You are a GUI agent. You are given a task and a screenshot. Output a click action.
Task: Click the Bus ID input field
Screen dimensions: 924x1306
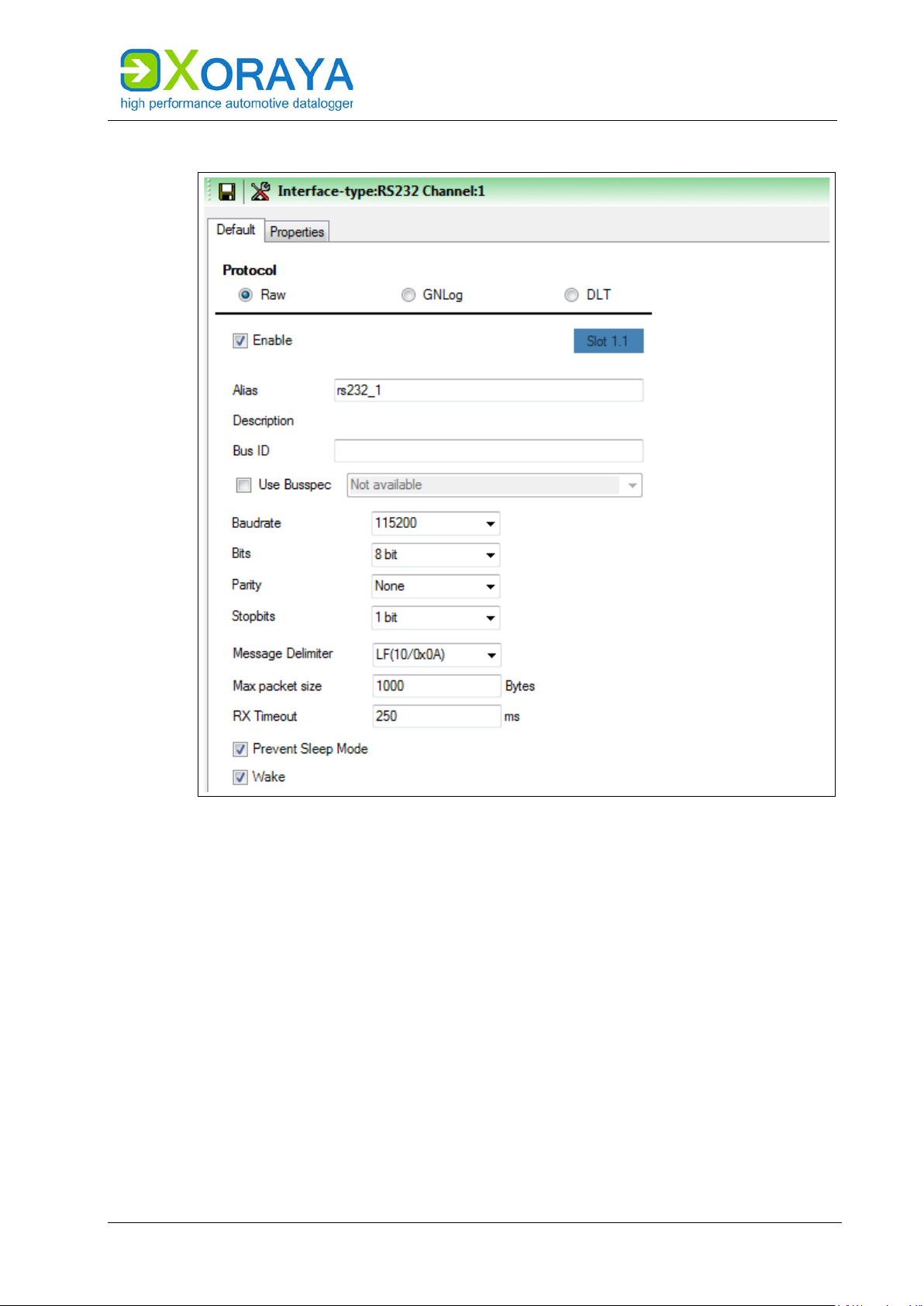coord(488,451)
